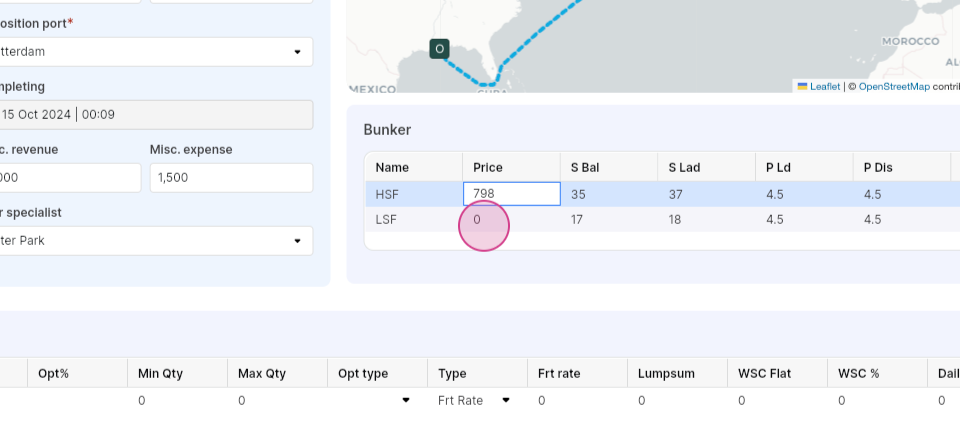The image size is (960, 443).
Task: Click the Max Qty cell value 0
Action: pyautogui.click(x=277, y=401)
